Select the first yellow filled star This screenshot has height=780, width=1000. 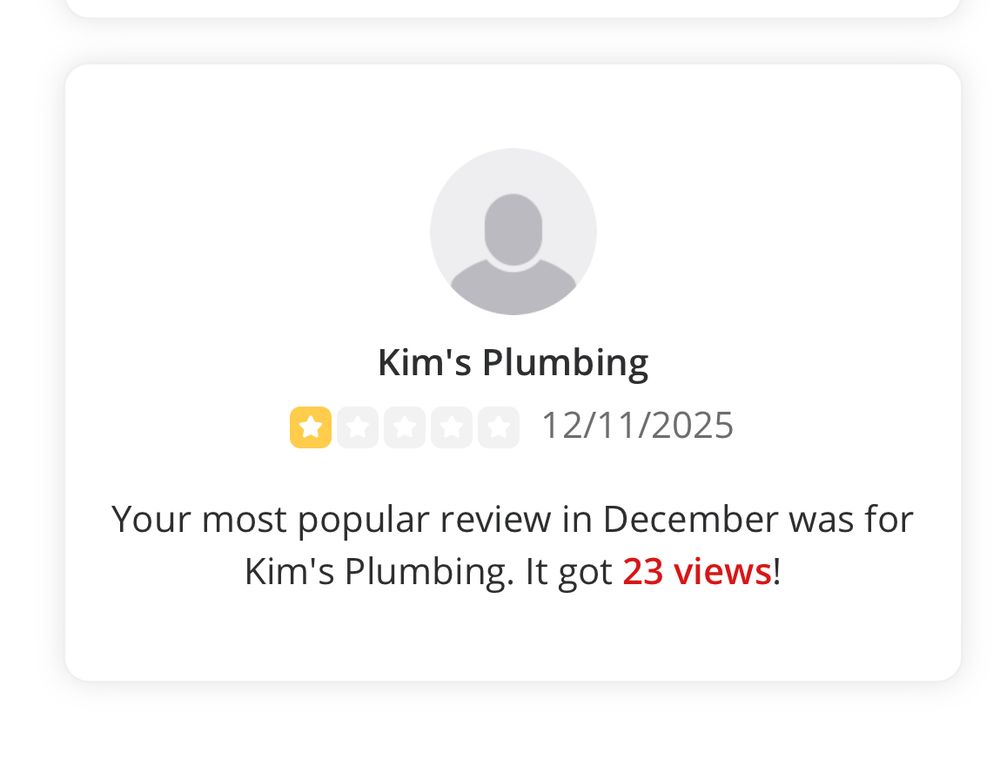(x=310, y=427)
